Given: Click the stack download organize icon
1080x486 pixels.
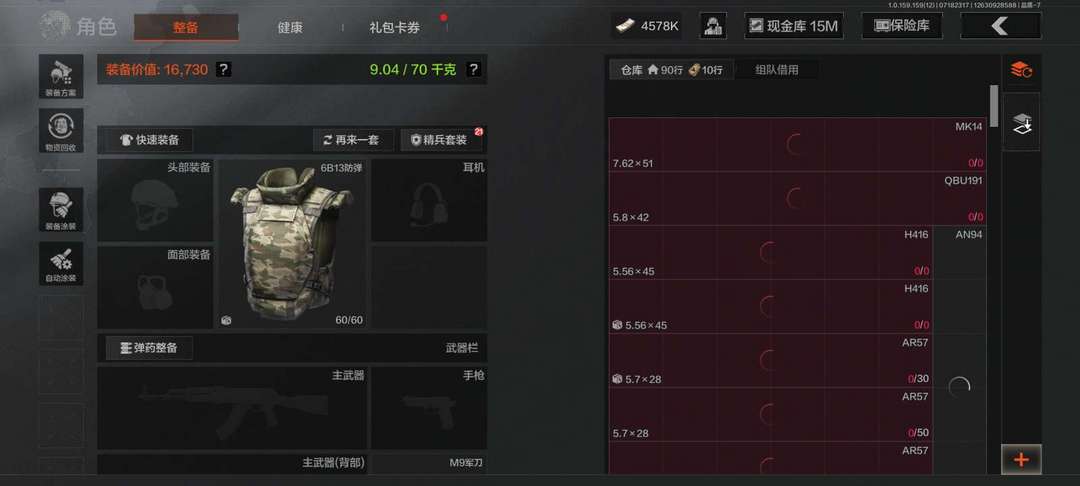Looking at the screenshot, I should pos(1021,123).
